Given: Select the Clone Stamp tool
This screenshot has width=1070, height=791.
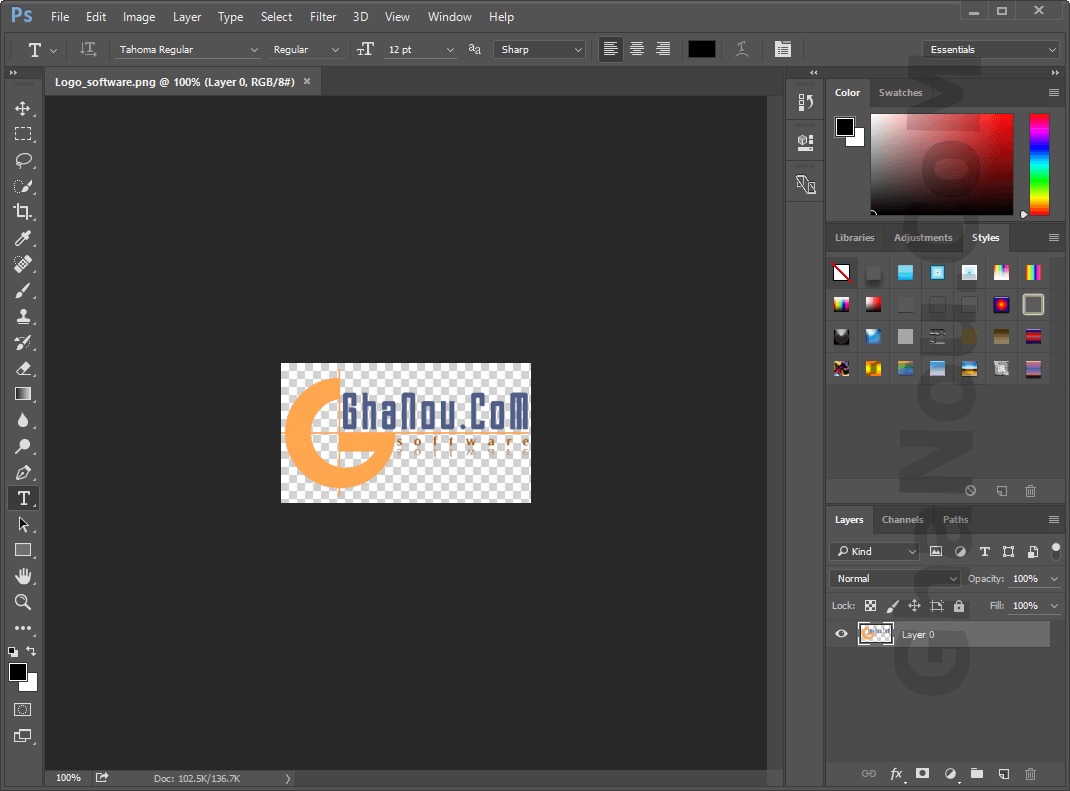Looking at the screenshot, I should pyautogui.click(x=23, y=317).
